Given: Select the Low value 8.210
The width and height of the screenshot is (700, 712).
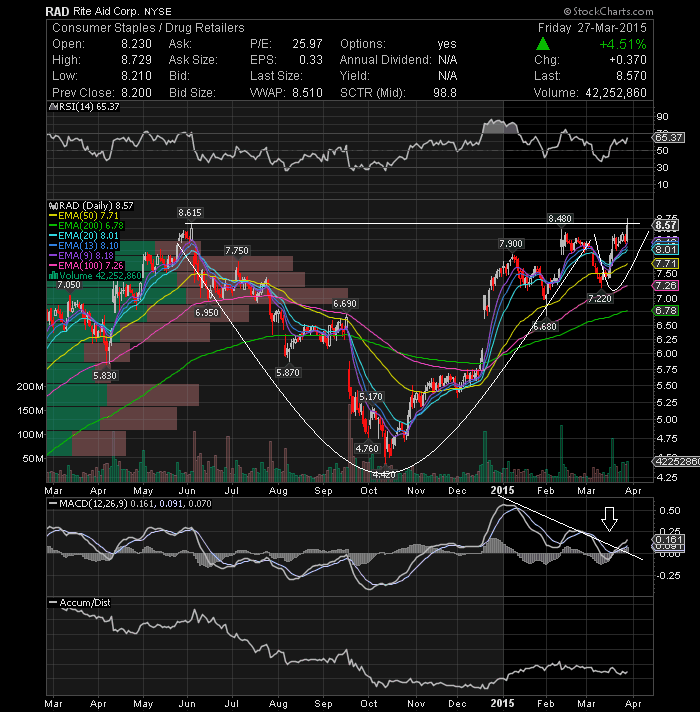Looking at the screenshot, I should point(136,76).
